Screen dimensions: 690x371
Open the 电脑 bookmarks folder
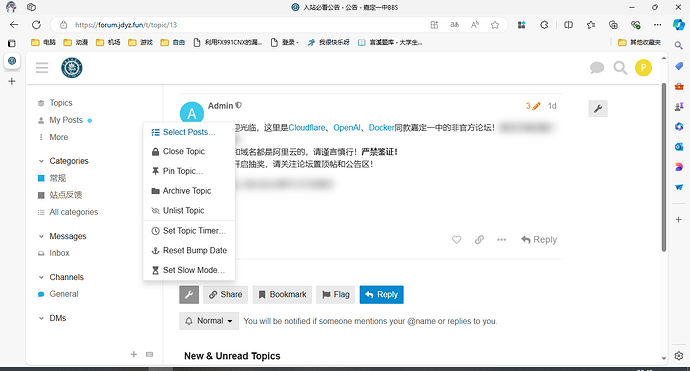43,42
